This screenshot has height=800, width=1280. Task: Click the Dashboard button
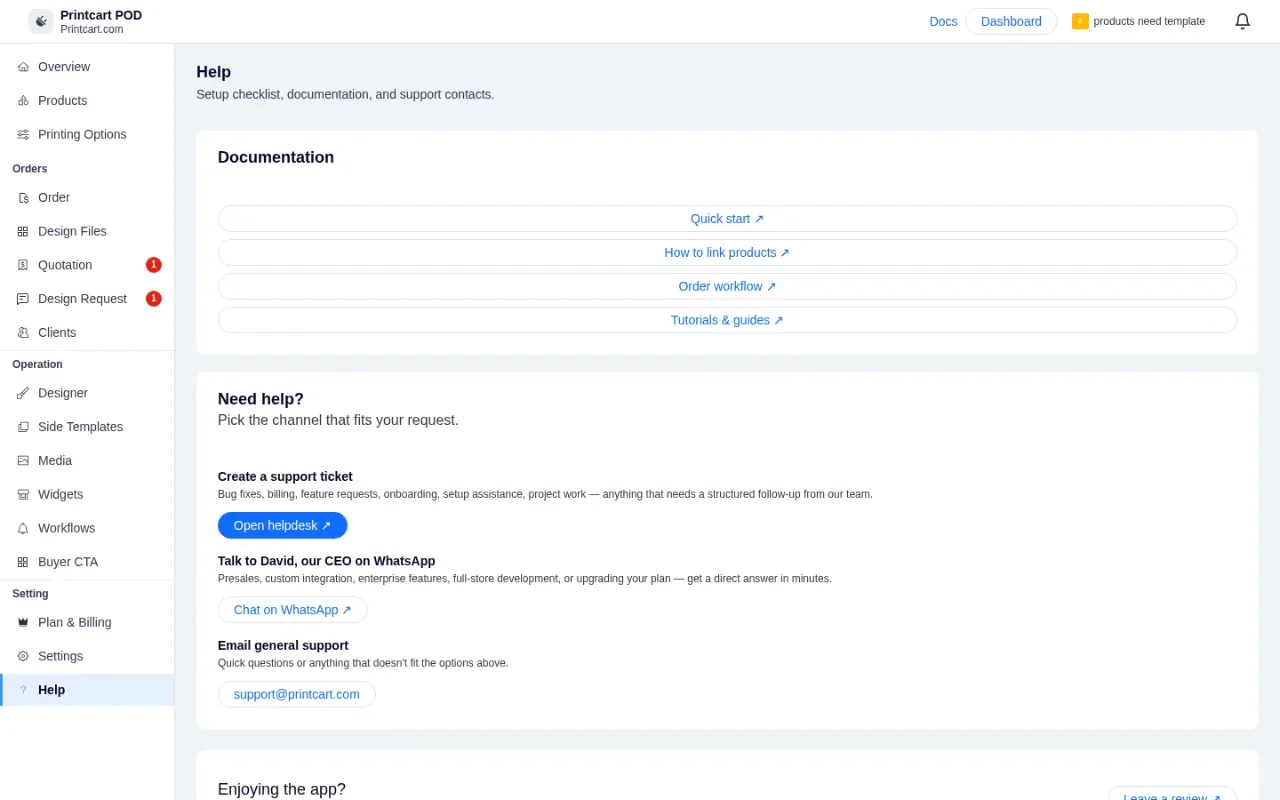click(1011, 22)
